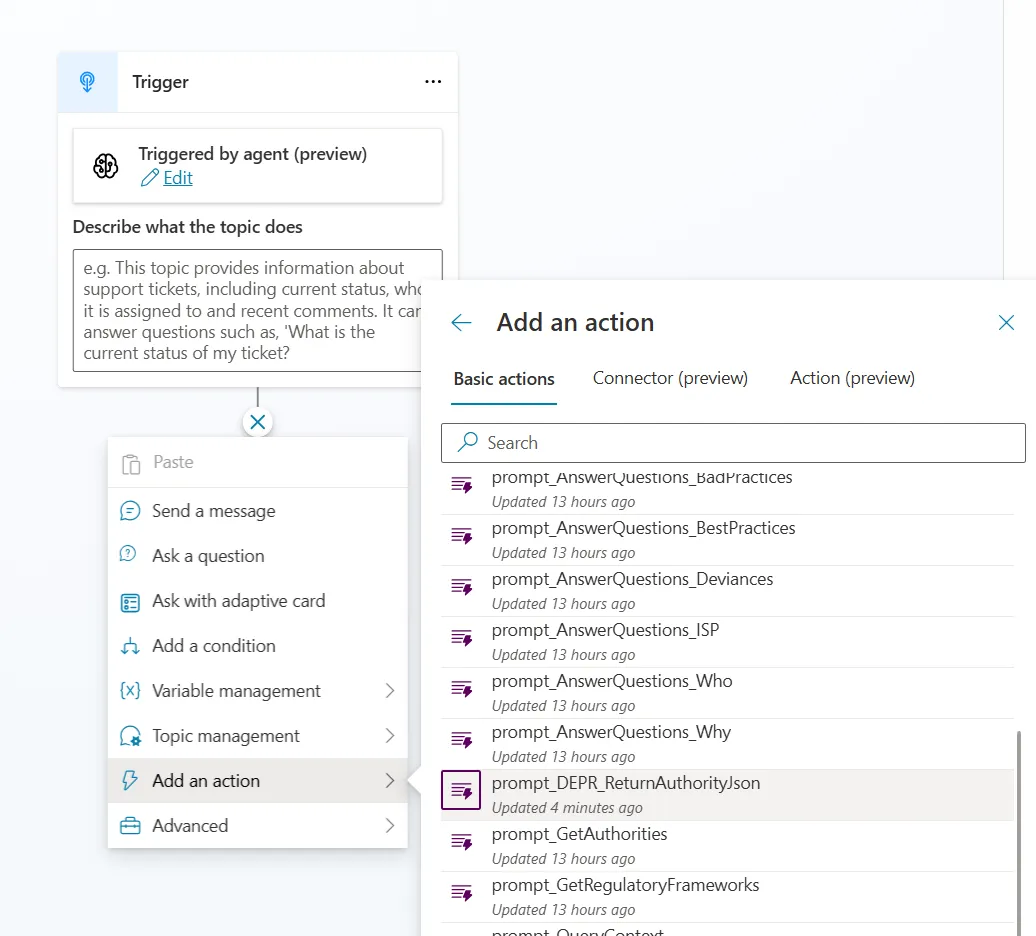Viewport: 1036px width, 936px height.
Task: Select Paste menu item
Action: pyautogui.click(x=258, y=462)
